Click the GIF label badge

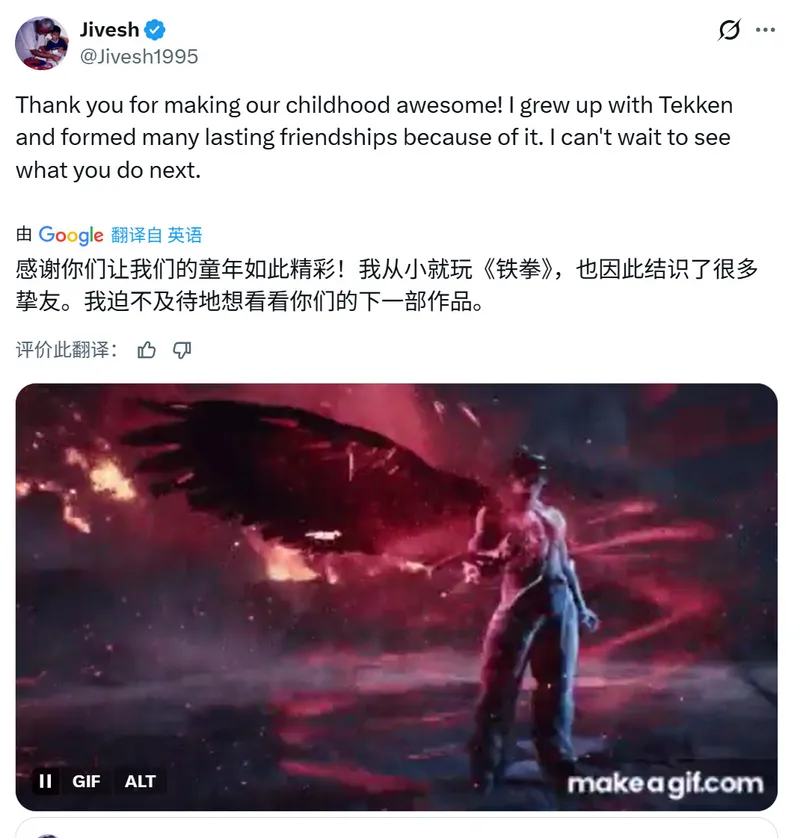click(x=86, y=781)
